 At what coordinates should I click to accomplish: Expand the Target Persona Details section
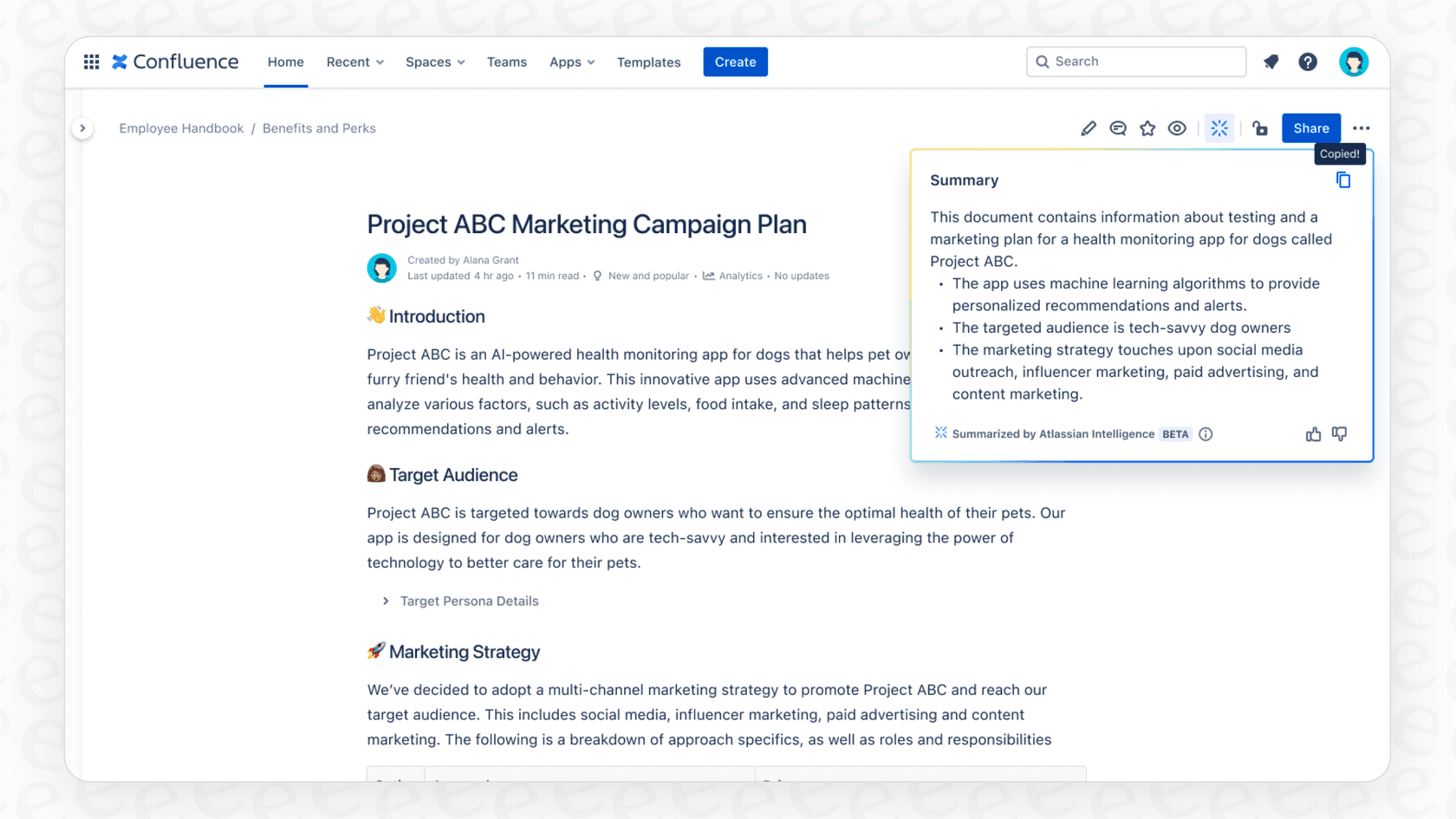click(x=386, y=601)
